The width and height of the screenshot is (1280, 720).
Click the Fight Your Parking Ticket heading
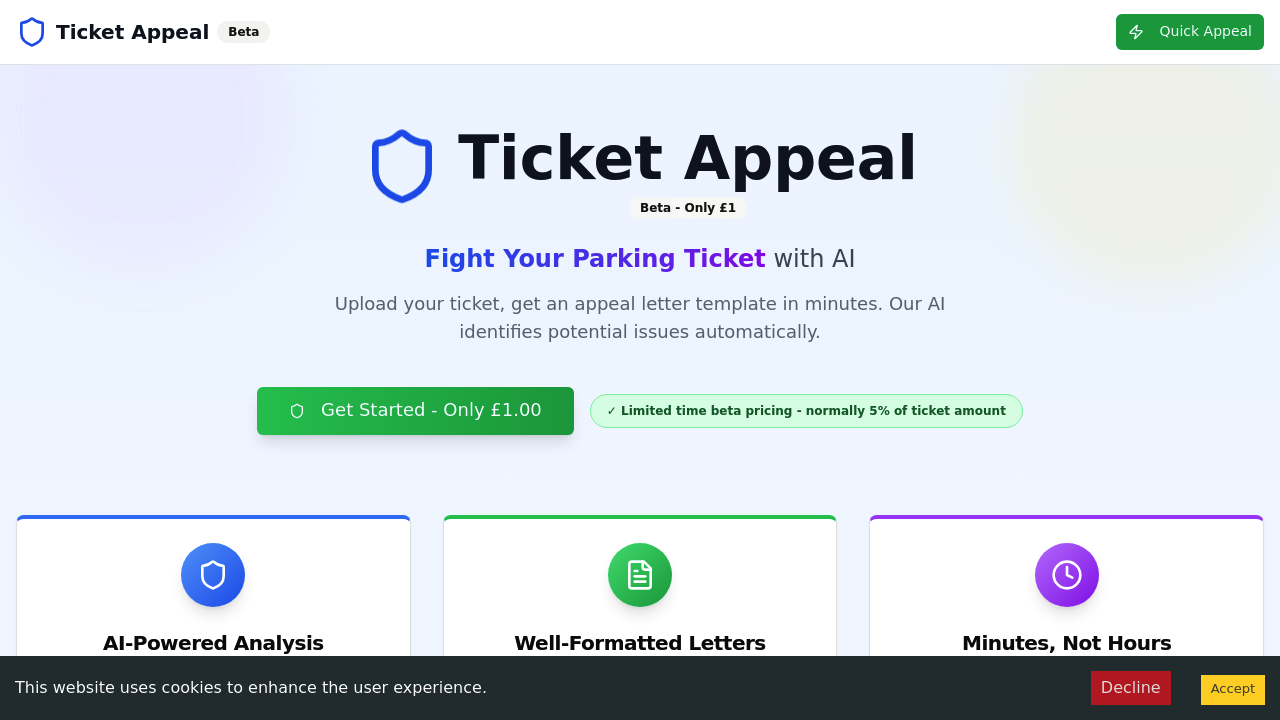595,258
